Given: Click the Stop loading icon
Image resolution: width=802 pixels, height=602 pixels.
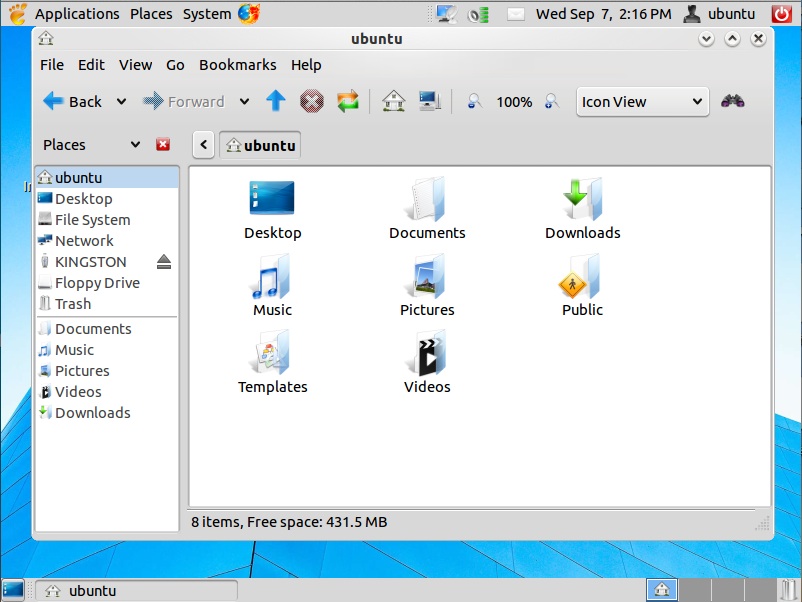Looking at the screenshot, I should (x=311, y=101).
